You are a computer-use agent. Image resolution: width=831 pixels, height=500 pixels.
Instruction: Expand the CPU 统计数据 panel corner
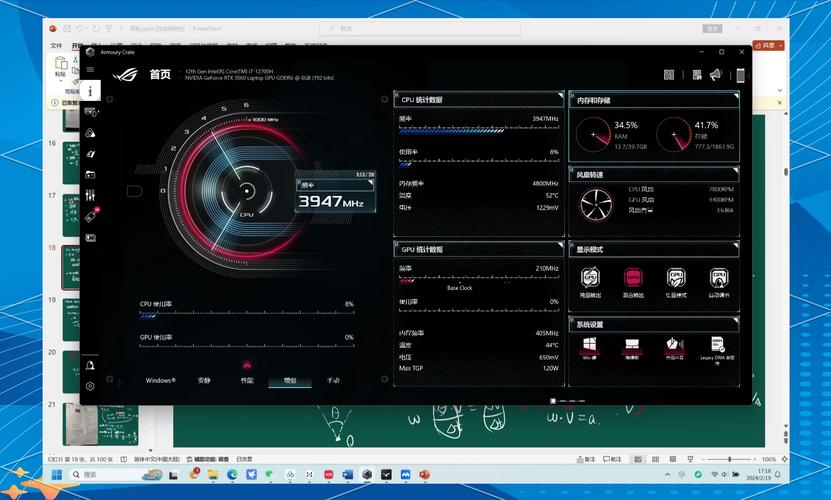pyautogui.click(x=560, y=95)
